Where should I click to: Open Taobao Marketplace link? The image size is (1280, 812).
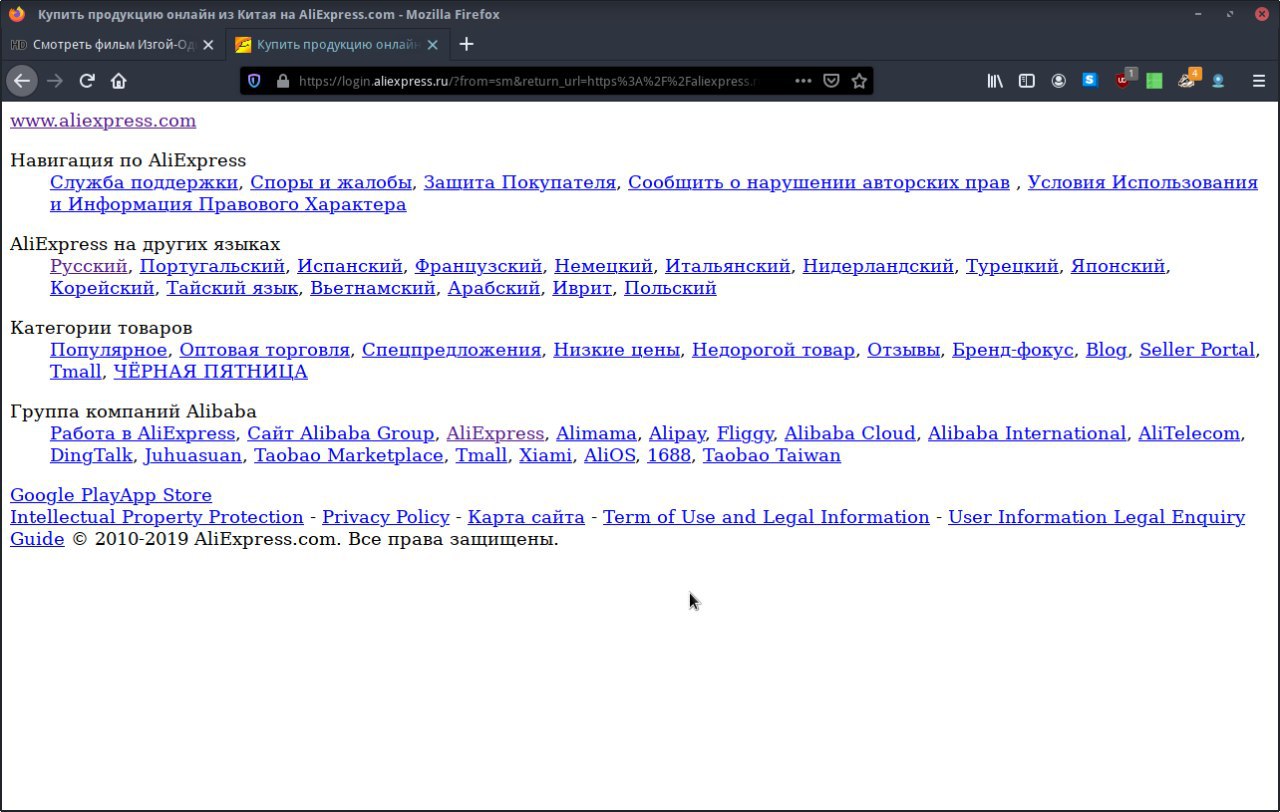coord(348,456)
